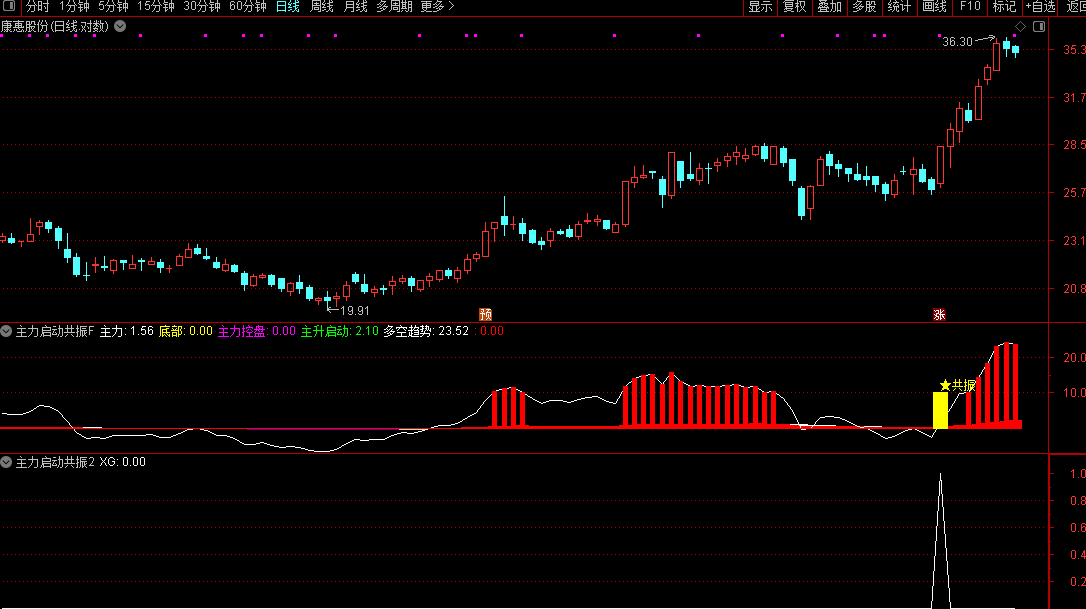Open the F10 company info
The image size is (1086, 609).
970,7
